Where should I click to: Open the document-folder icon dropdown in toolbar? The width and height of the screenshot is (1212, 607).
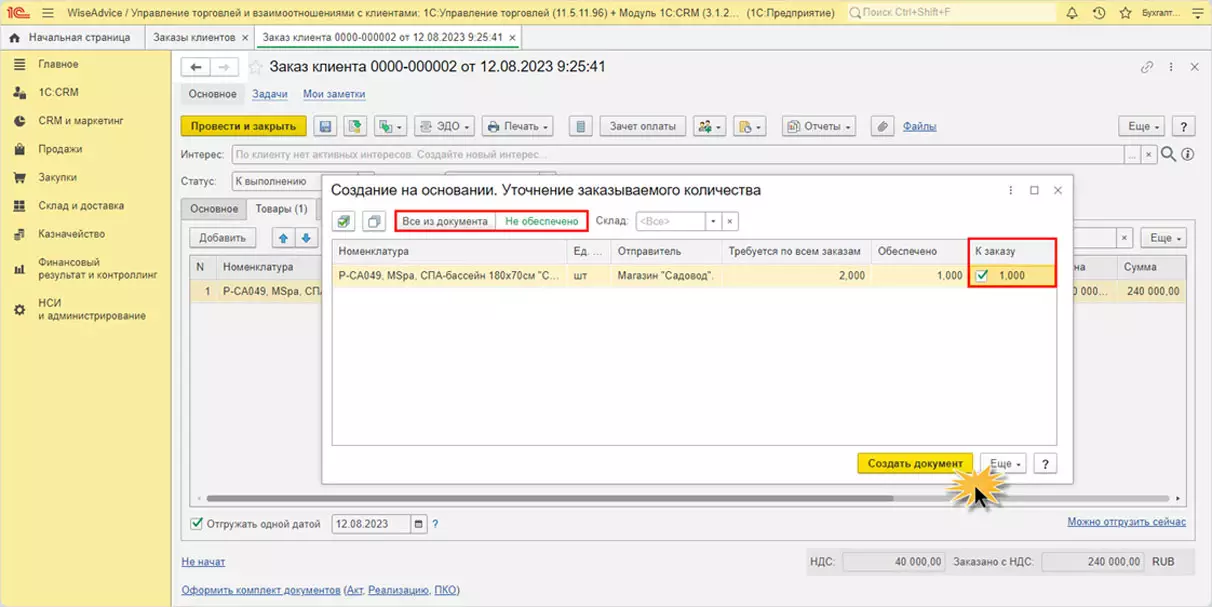749,127
